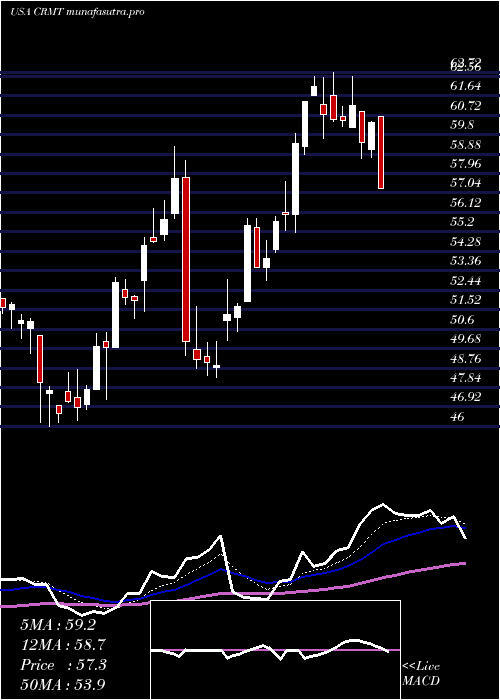Click the 55.2 price axis label
The height and width of the screenshot is (700, 500).
[463, 221]
